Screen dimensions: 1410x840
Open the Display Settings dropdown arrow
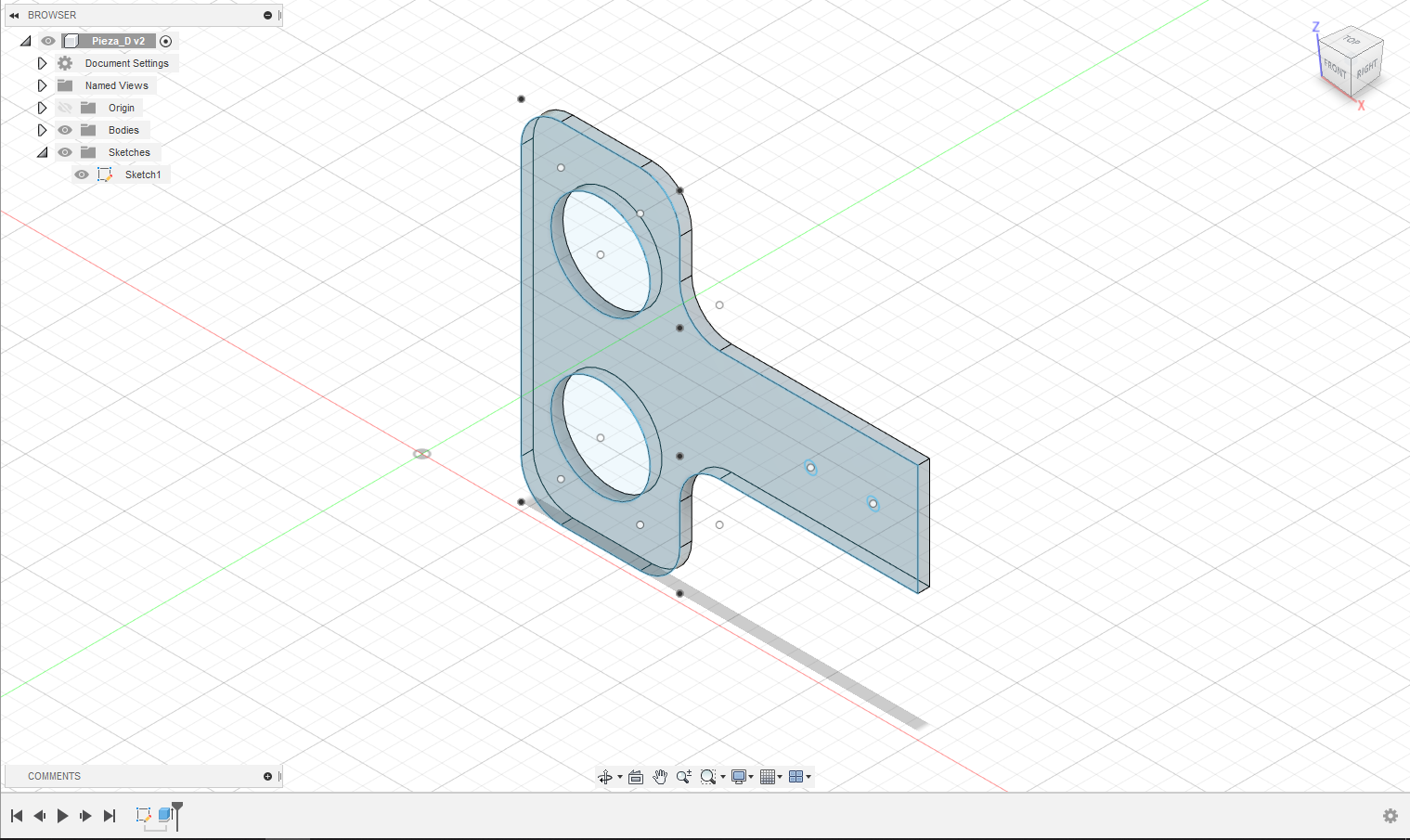click(x=751, y=777)
